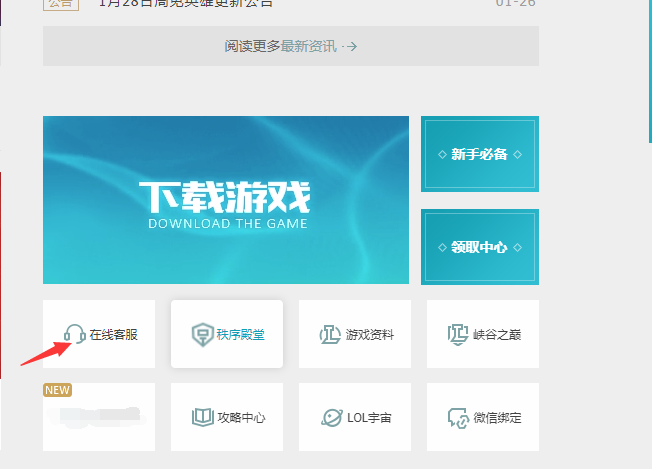Open the 峡谷之巅 text link

pyautogui.click(x=497, y=334)
